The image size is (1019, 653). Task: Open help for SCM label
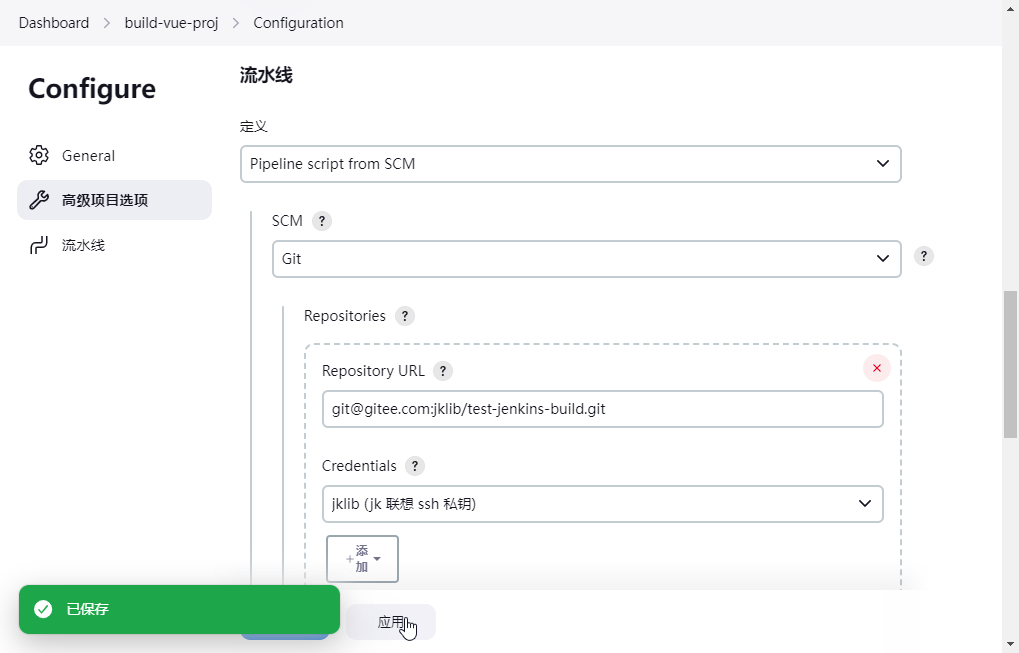click(322, 221)
